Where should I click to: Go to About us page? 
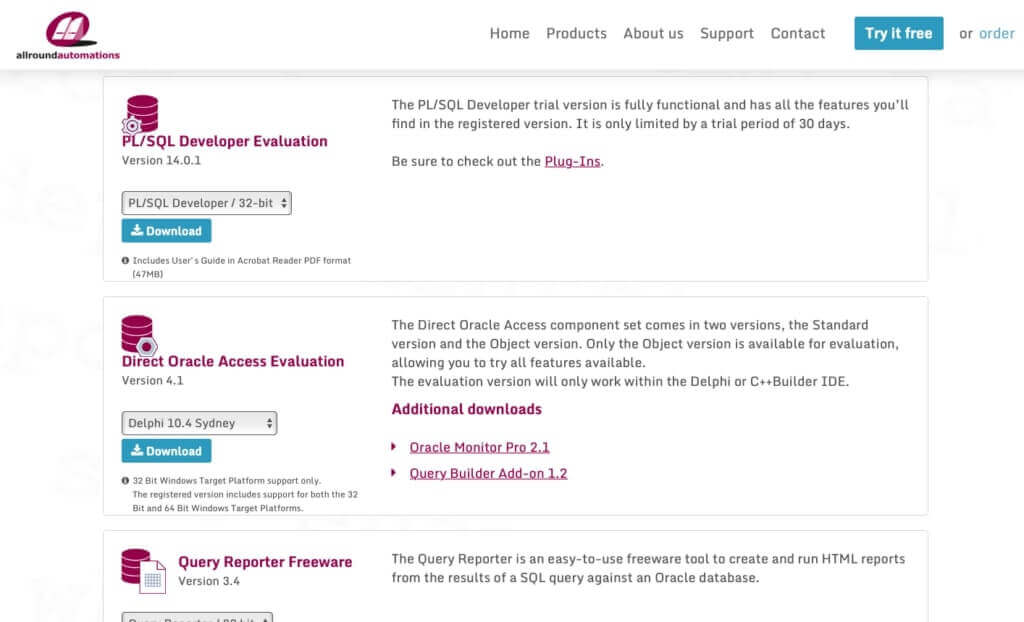[653, 33]
